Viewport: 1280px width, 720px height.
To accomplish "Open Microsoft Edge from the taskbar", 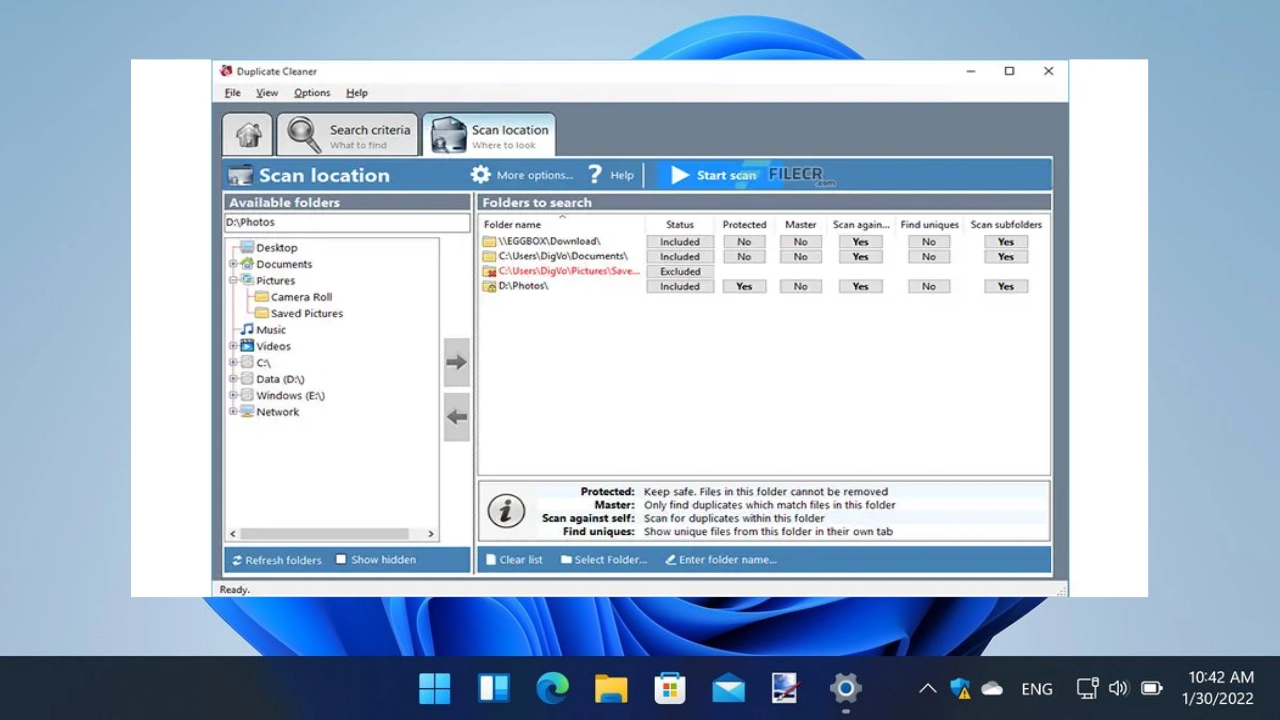I will pyautogui.click(x=552, y=688).
